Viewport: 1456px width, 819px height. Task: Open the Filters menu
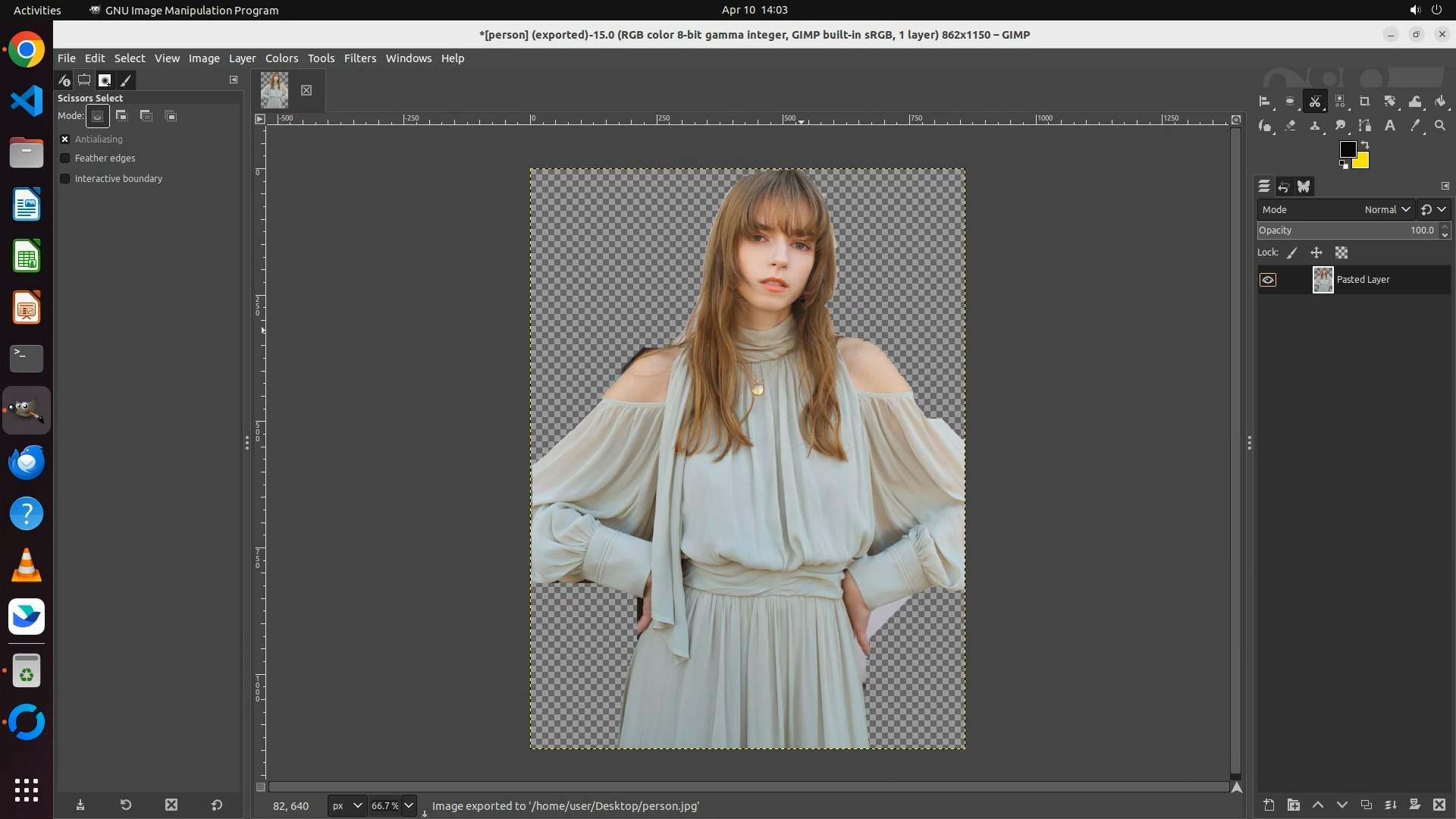click(x=359, y=58)
